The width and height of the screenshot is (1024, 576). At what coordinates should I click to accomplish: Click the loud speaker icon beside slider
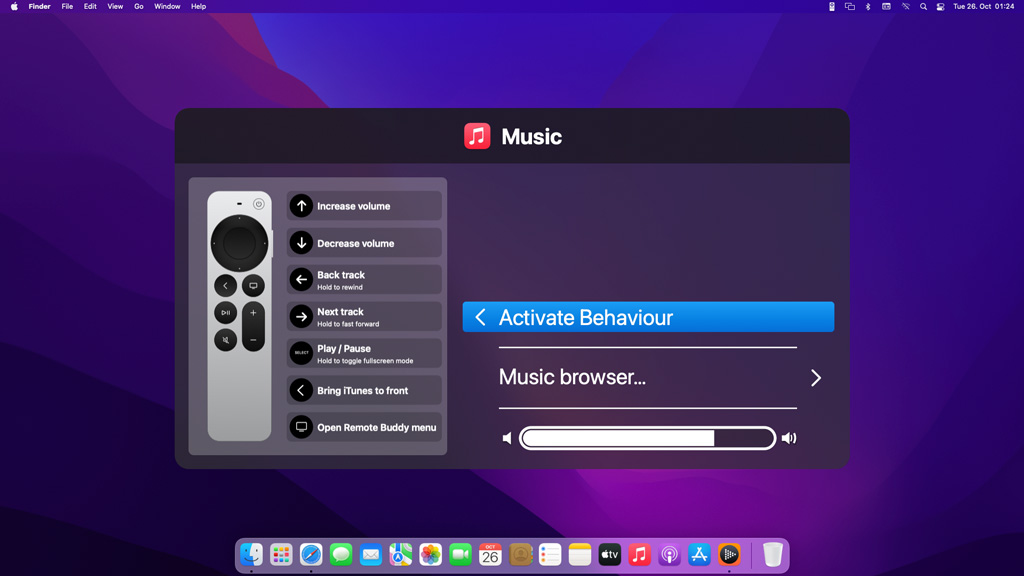point(789,438)
